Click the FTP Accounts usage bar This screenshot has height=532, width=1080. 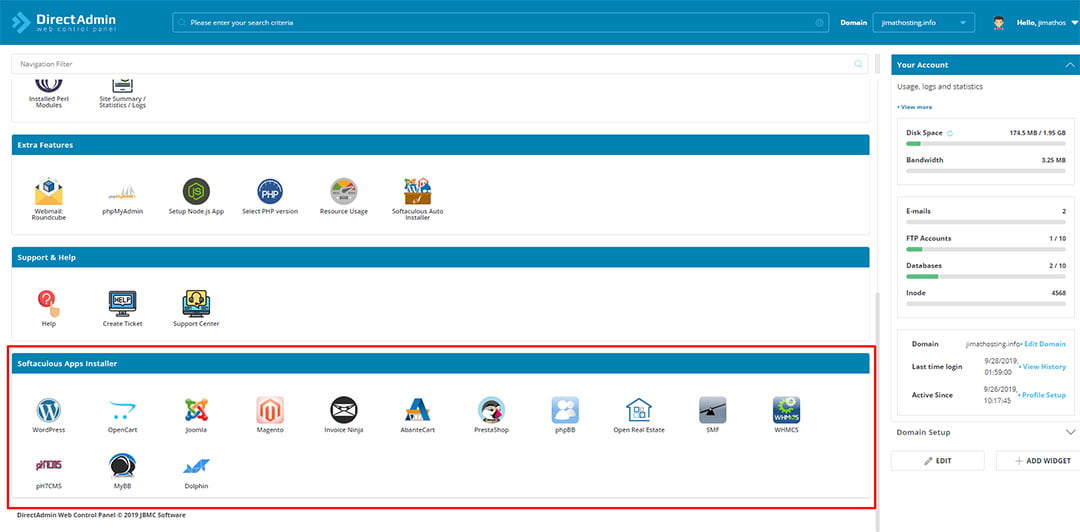(986, 249)
